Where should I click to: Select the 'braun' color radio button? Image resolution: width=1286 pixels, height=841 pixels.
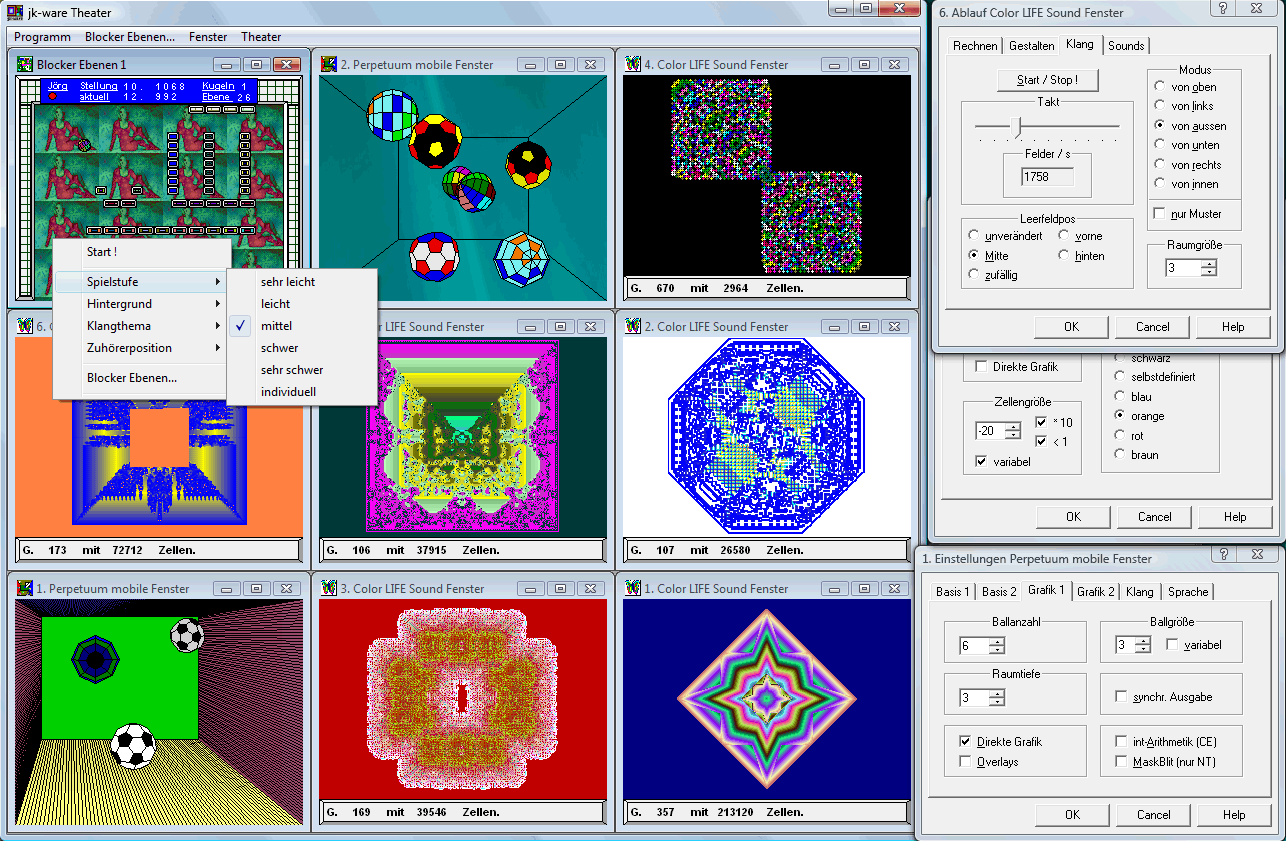1121,455
